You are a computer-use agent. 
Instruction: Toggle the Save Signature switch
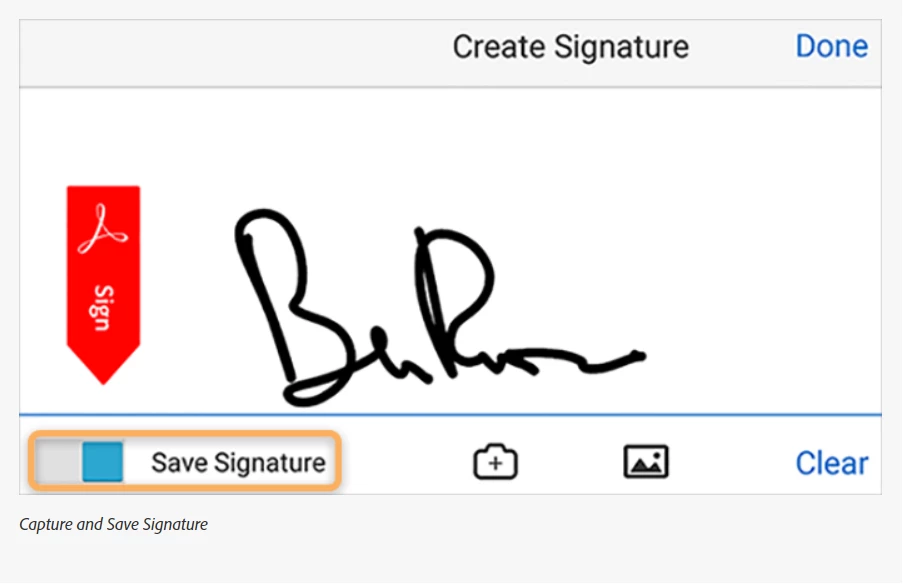coord(79,462)
